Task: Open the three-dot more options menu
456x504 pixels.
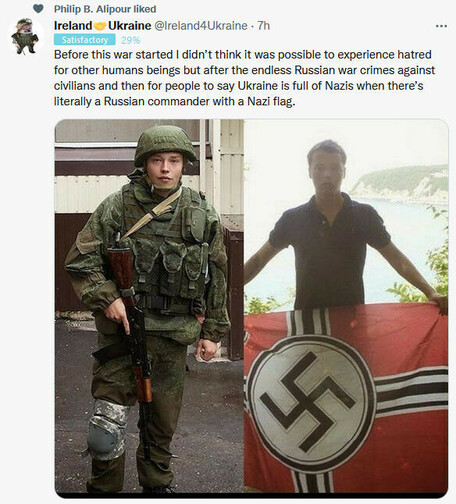Action: (441, 26)
